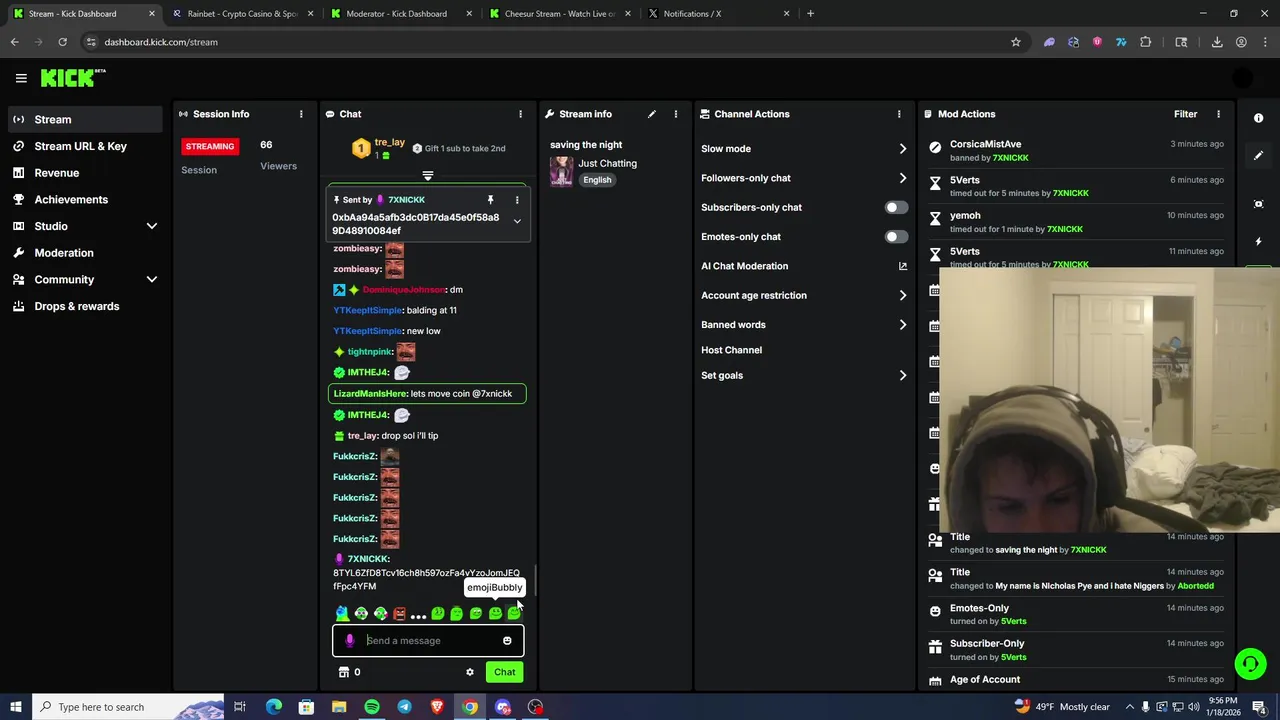This screenshot has height=720, width=1280.
Task: Open Moderation in the sidebar
Action: pos(85,253)
